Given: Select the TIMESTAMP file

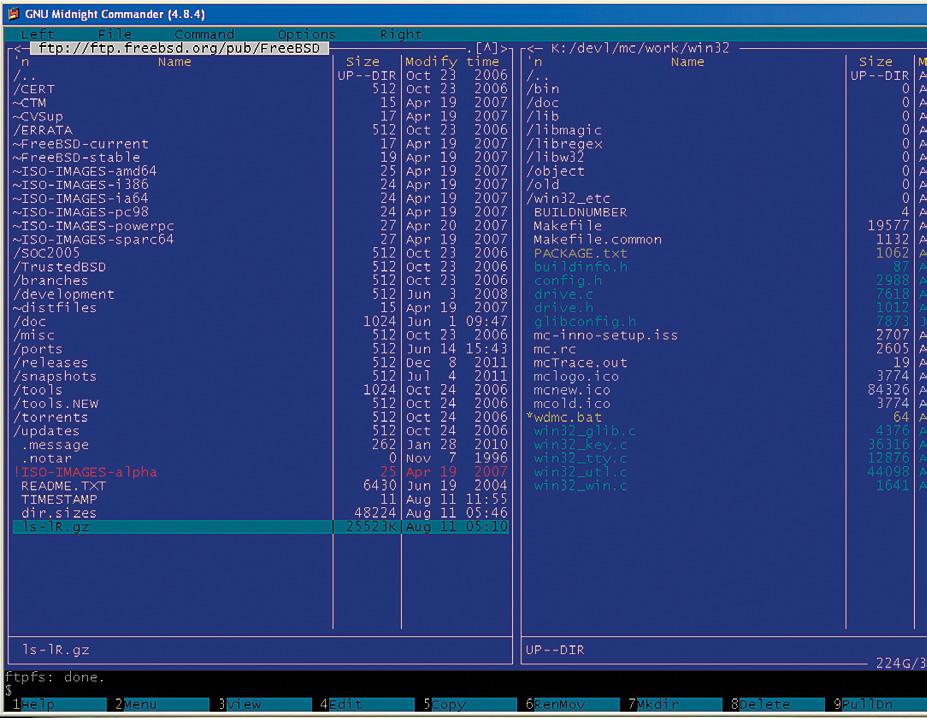Looking at the screenshot, I should point(59,499).
